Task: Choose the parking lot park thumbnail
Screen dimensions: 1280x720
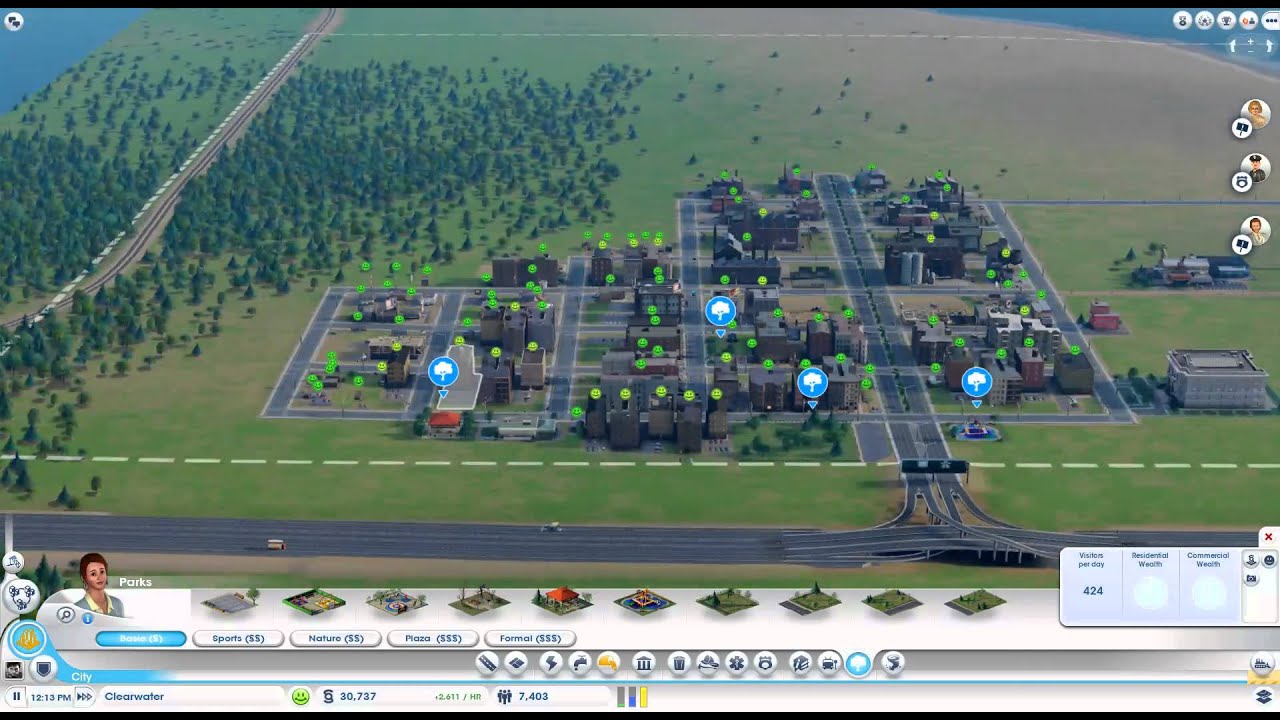Action: (230, 602)
